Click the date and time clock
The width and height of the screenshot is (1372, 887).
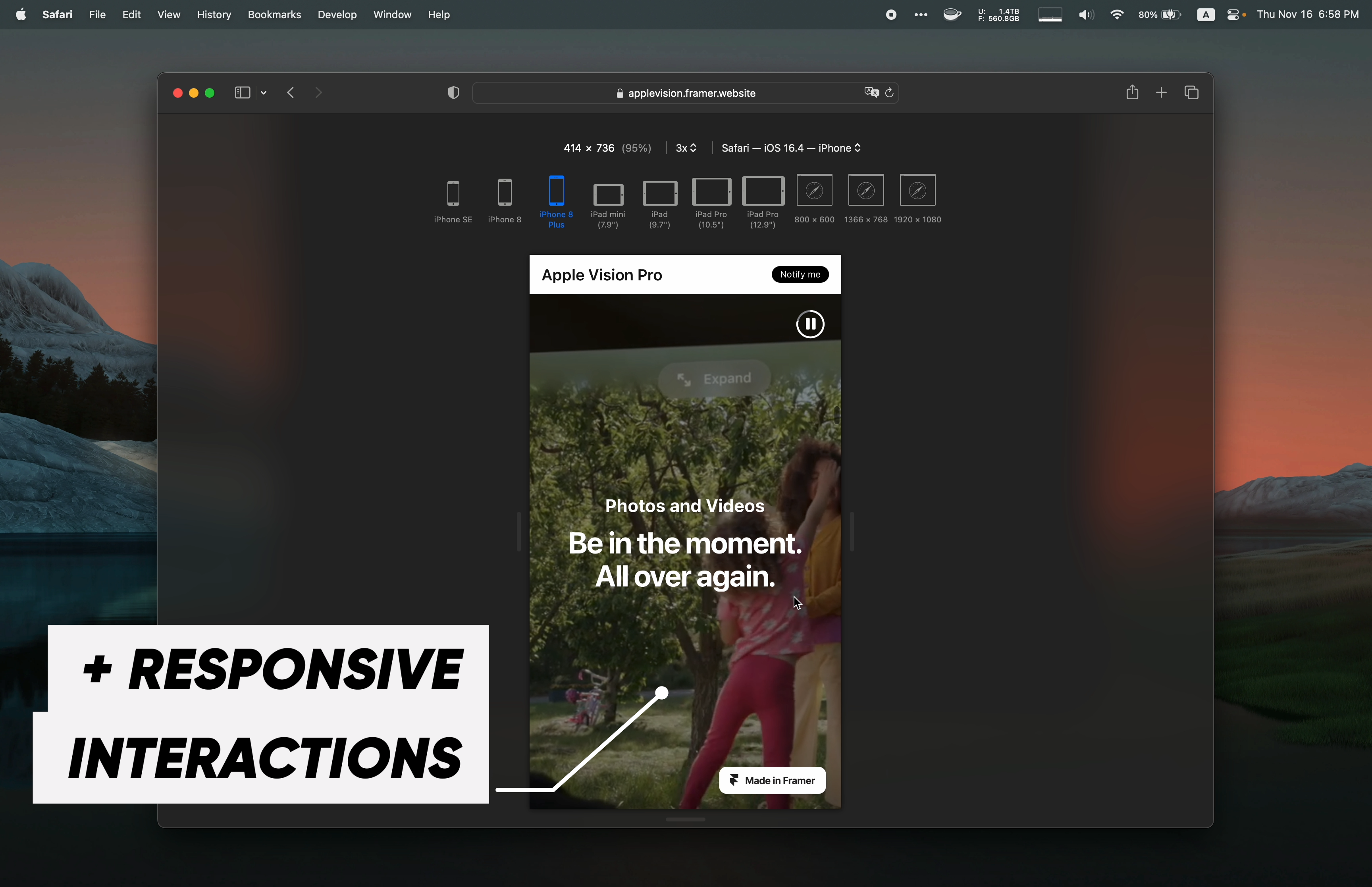coord(1308,14)
